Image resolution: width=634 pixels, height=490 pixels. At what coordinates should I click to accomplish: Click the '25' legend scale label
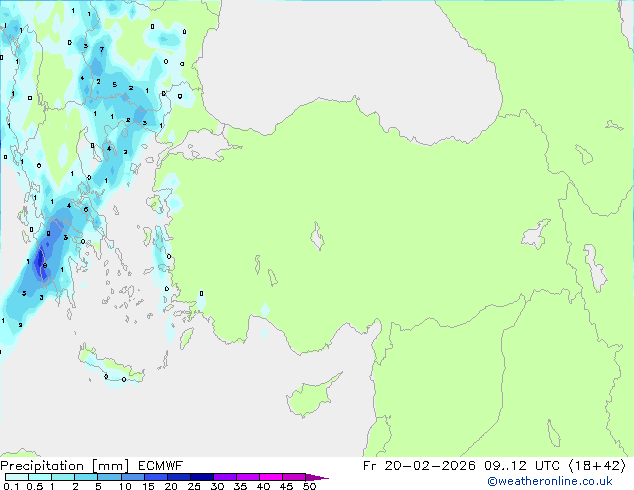(194, 486)
